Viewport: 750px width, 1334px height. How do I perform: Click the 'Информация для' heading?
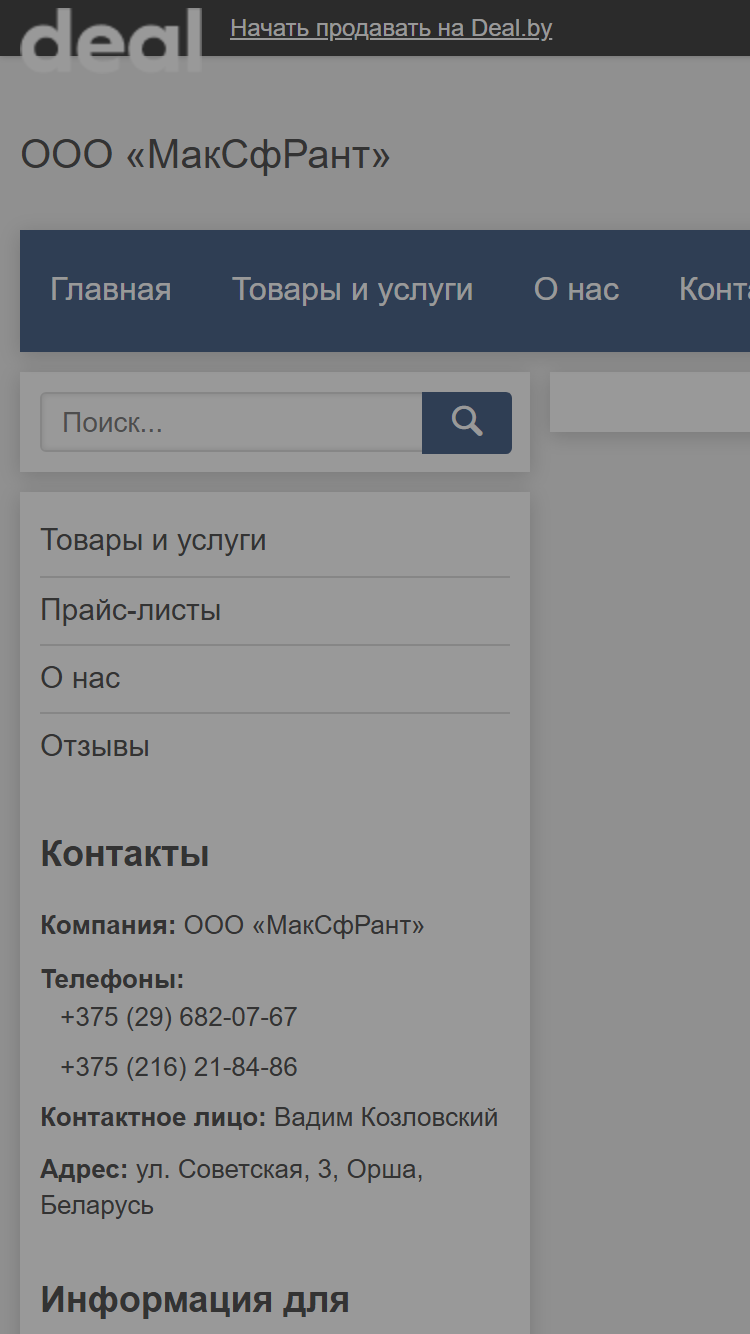[x=195, y=1300]
